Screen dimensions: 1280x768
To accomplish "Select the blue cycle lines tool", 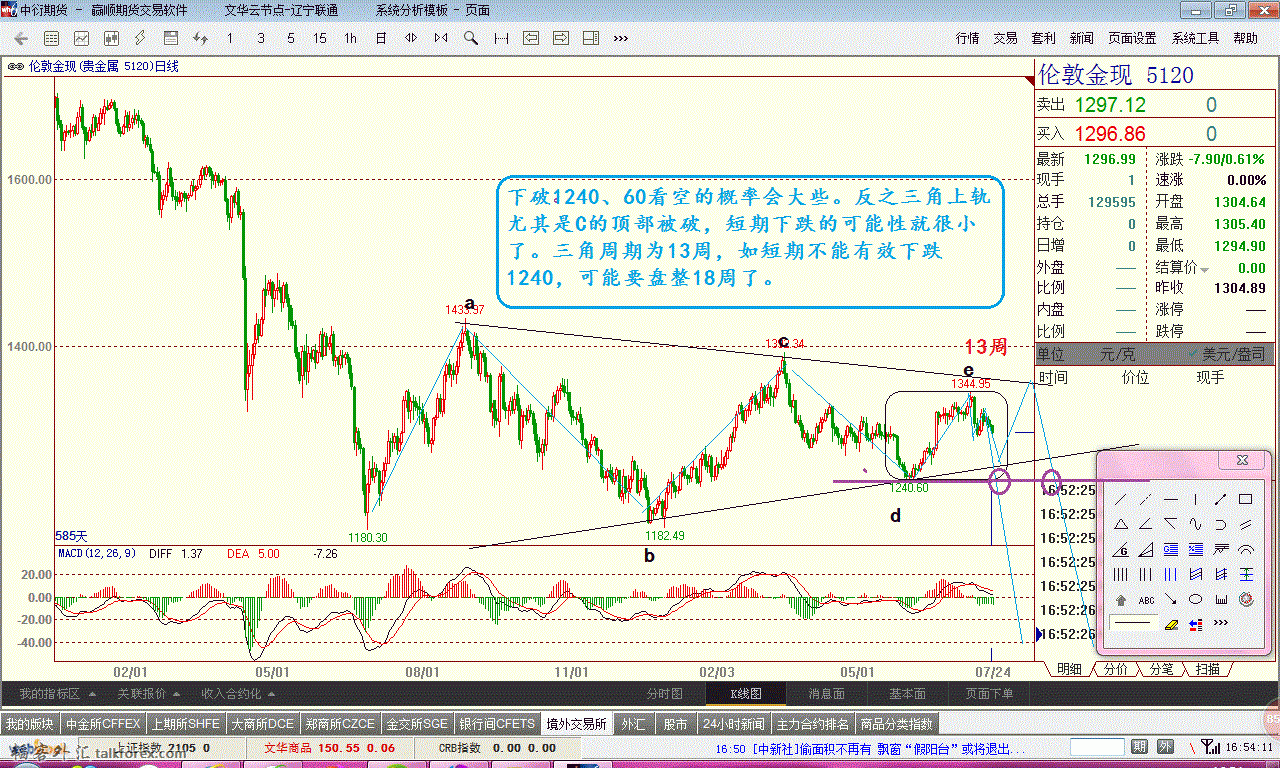I will point(1171,574).
